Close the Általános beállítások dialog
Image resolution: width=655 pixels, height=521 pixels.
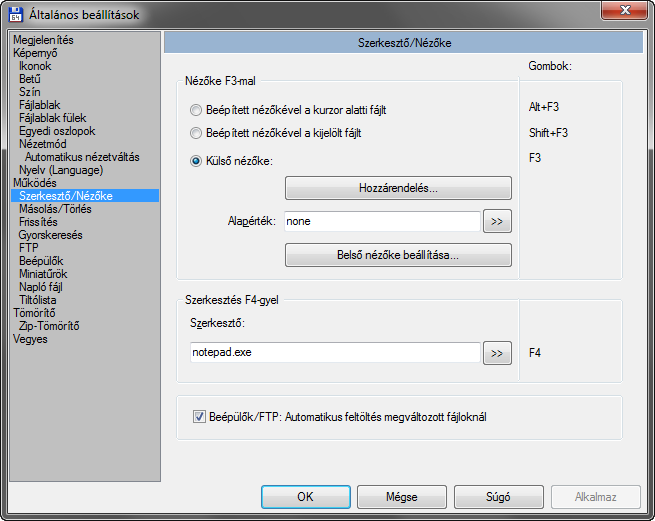[624, 10]
